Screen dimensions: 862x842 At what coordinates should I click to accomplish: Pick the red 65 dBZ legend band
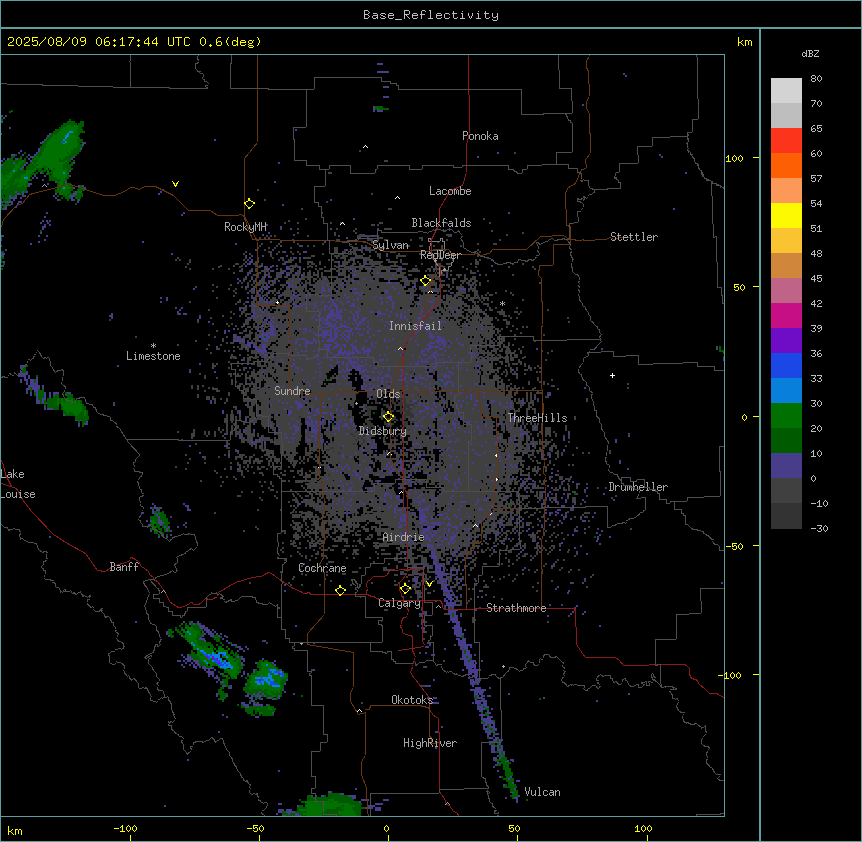[x=786, y=140]
